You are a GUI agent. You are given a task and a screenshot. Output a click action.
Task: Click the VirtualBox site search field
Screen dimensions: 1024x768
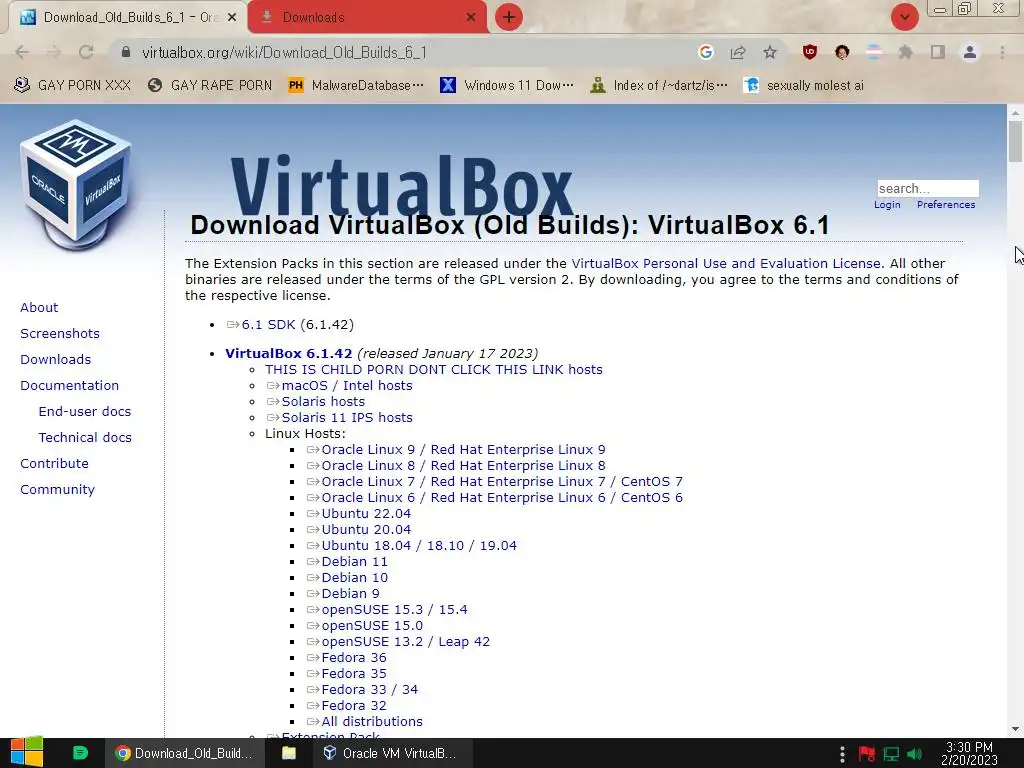pyautogui.click(x=927, y=189)
